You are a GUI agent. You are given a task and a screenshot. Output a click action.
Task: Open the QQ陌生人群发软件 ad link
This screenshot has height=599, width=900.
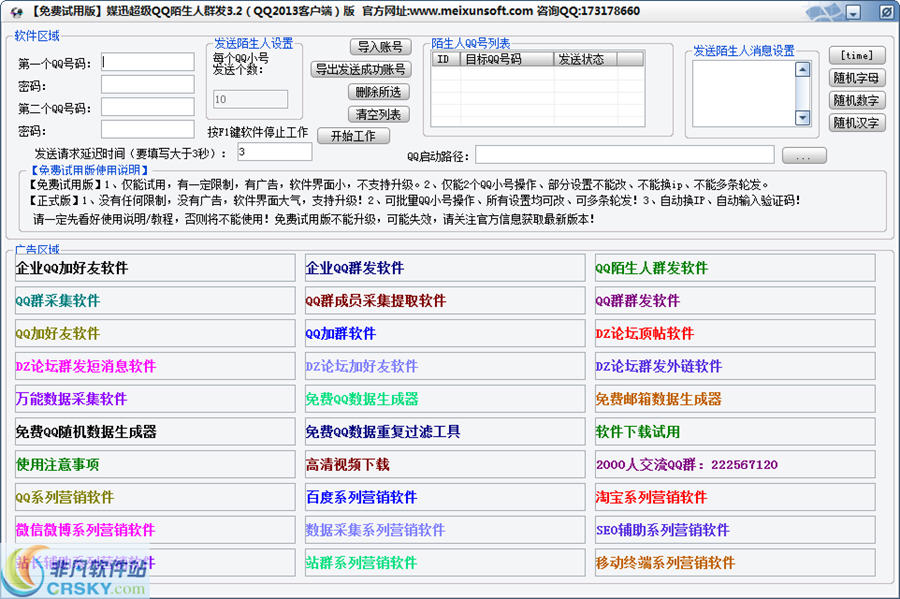point(735,268)
